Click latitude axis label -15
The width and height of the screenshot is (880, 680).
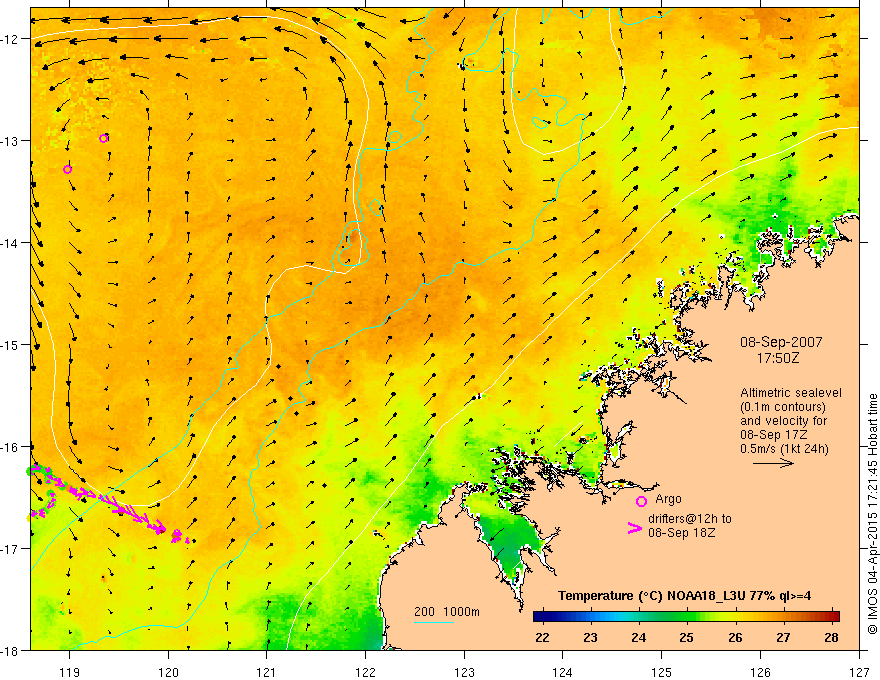pos(11,344)
